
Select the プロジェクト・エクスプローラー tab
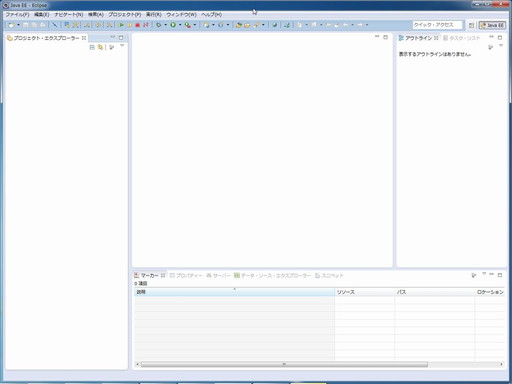click(x=46, y=38)
